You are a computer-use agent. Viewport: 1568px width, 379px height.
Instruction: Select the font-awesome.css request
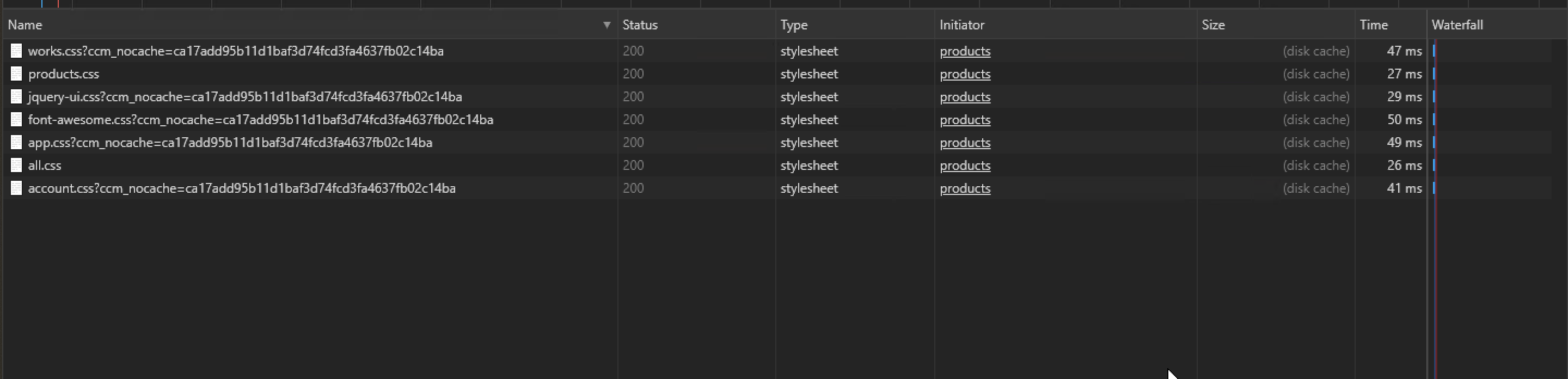(777, 120)
